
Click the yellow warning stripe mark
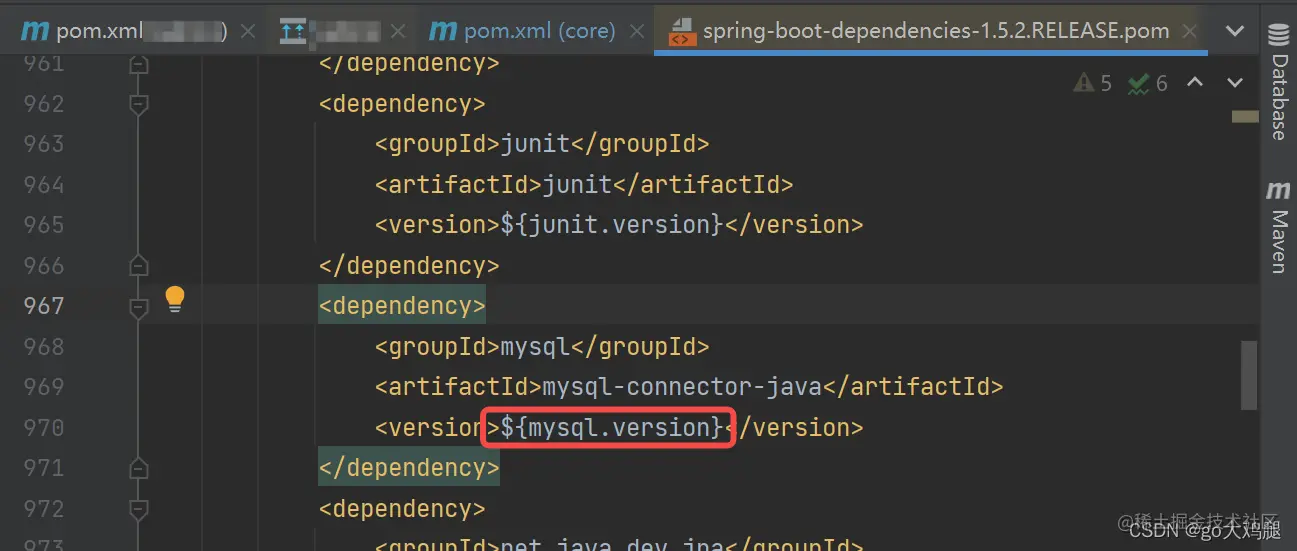1245,117
